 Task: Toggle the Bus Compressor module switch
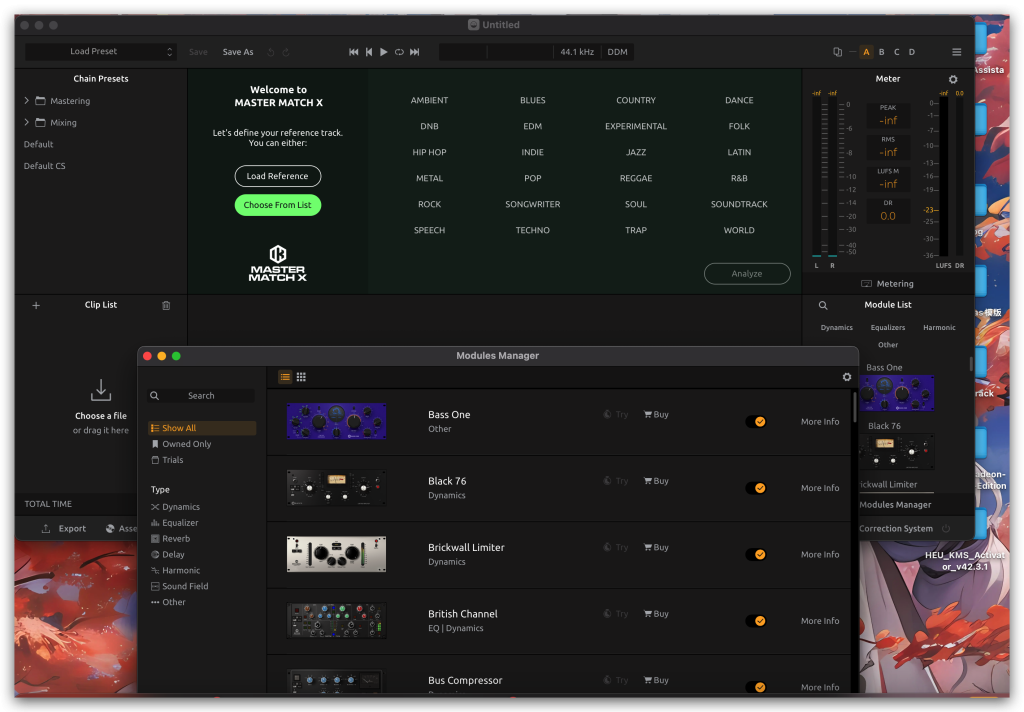click(x=756, y=687)
